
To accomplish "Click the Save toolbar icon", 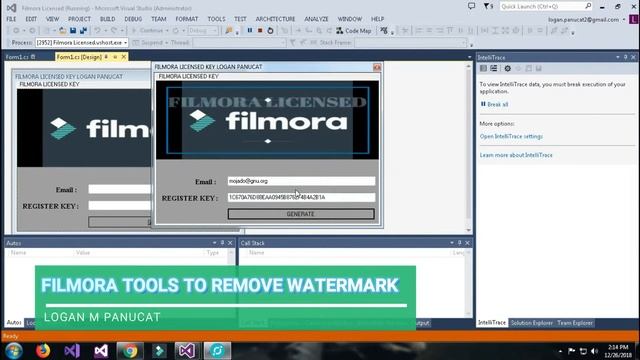I will click(73, 31).
